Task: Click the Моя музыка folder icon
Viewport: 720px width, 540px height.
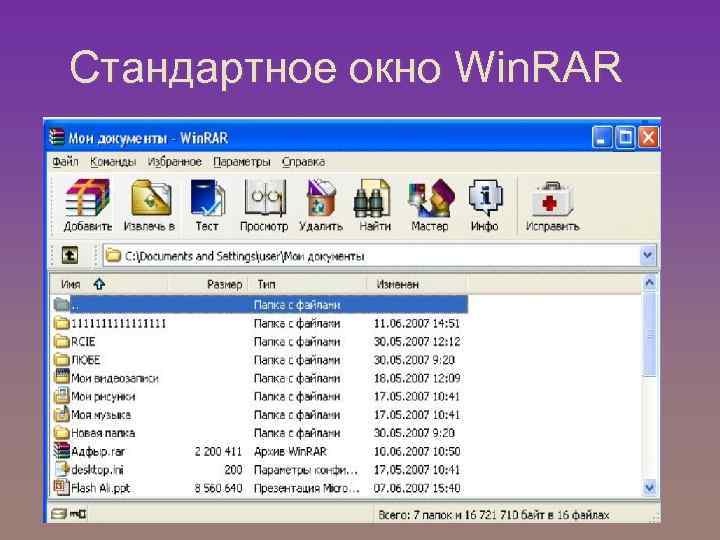Action: click(x=61, y=414)
